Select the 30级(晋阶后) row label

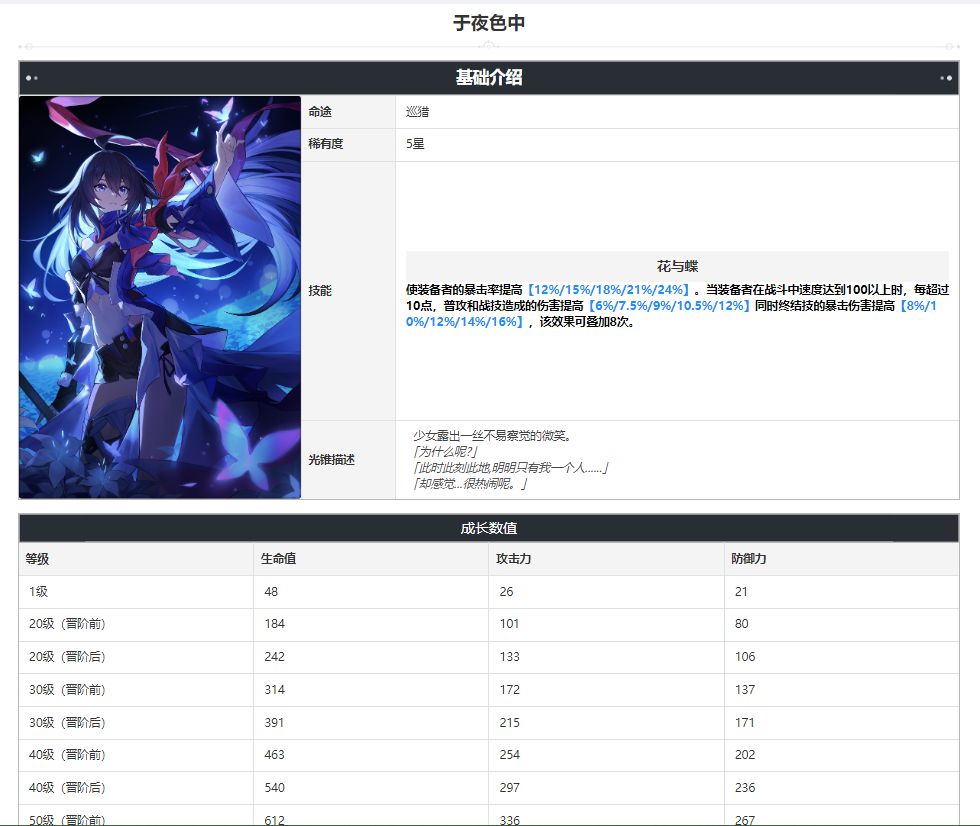coord(67,723)
